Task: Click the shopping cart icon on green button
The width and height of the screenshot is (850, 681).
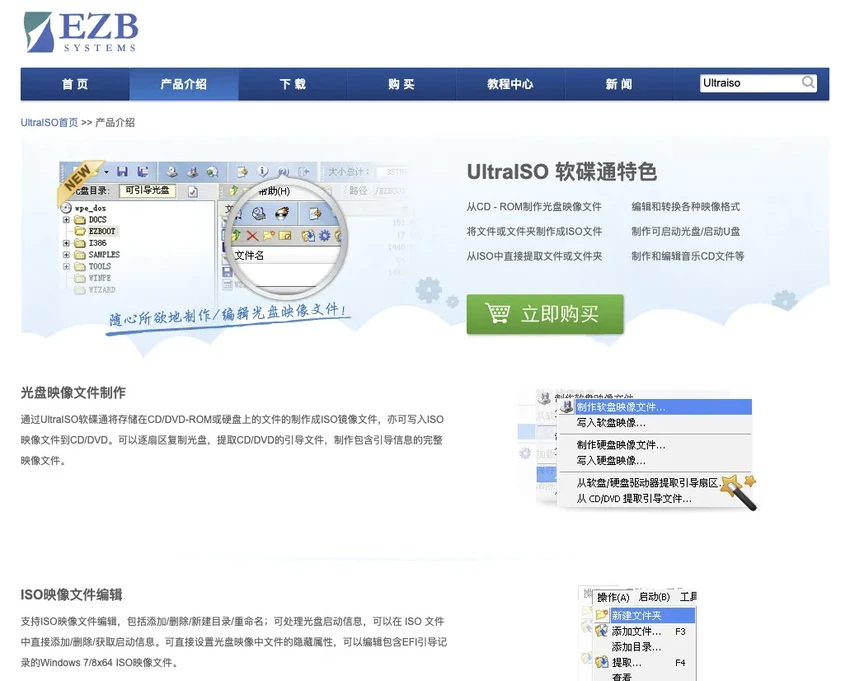Action: point(497,314)
